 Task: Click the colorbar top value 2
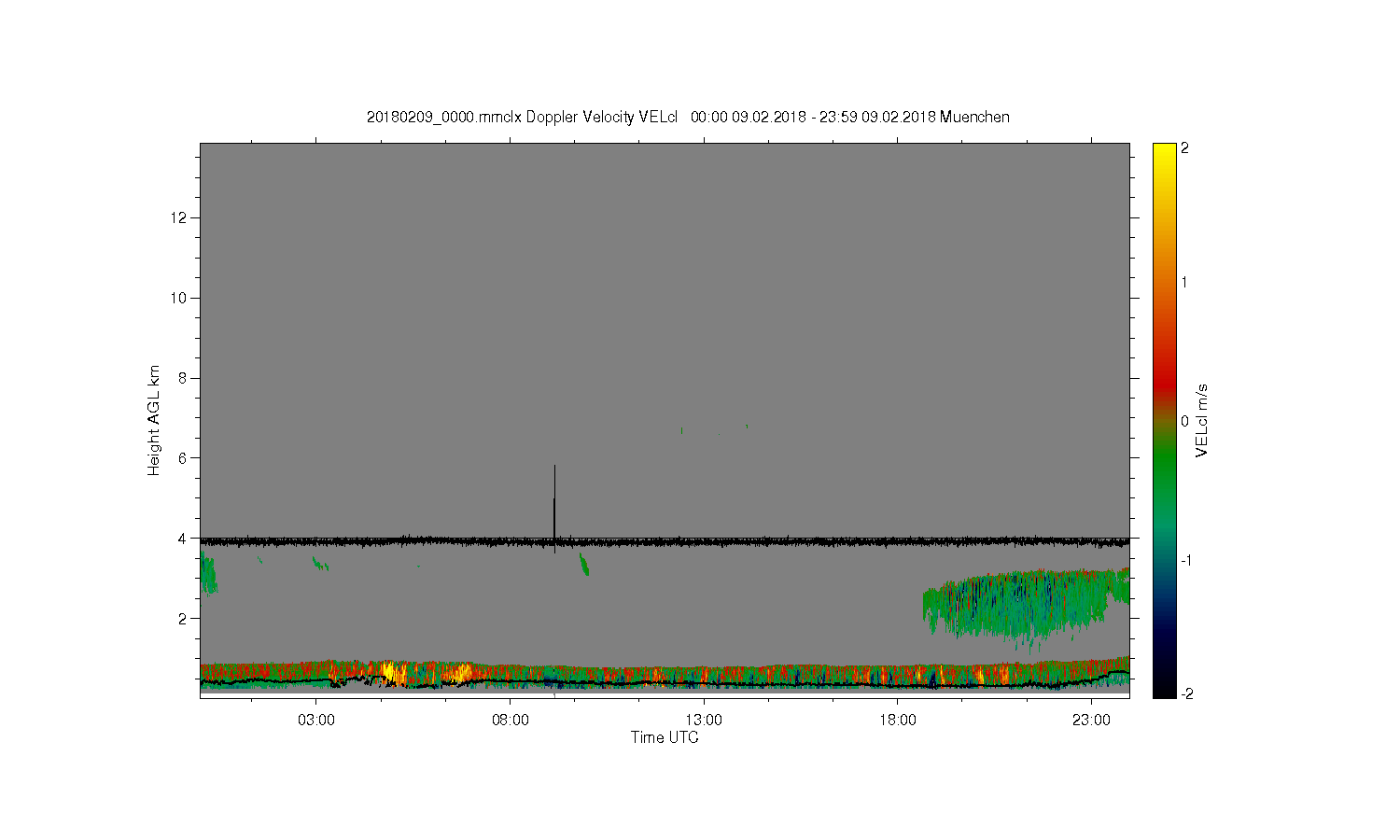tap(1184, 148)
